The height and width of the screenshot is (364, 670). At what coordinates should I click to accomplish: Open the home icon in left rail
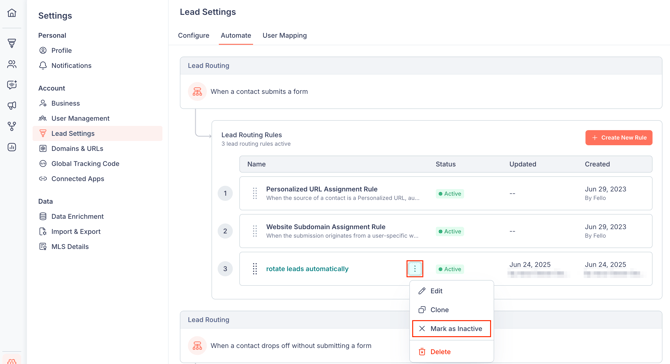coord(12,13)
